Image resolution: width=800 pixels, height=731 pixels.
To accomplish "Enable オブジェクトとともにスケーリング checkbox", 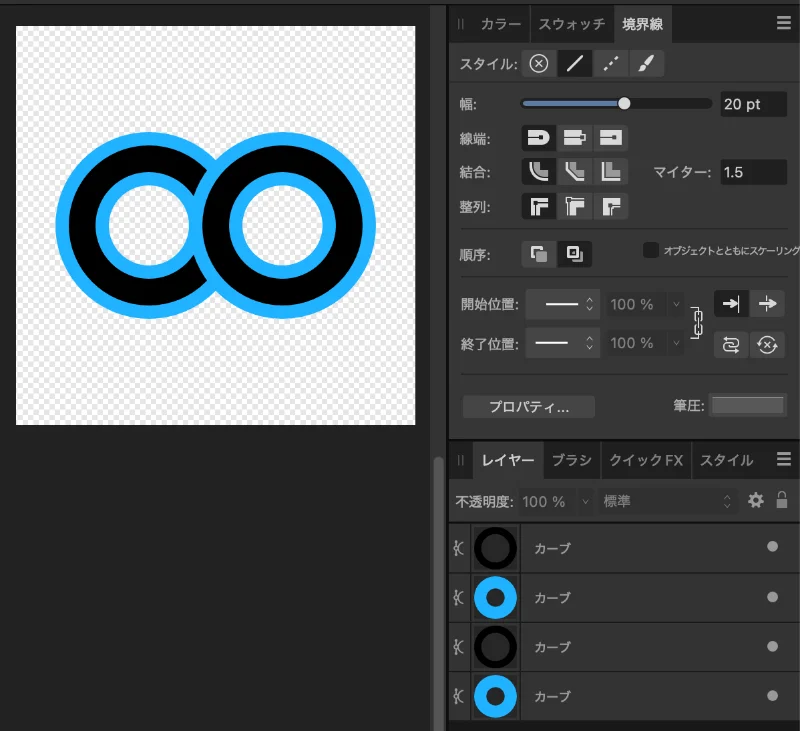I will pyautogui.click(x=651, y=250).
